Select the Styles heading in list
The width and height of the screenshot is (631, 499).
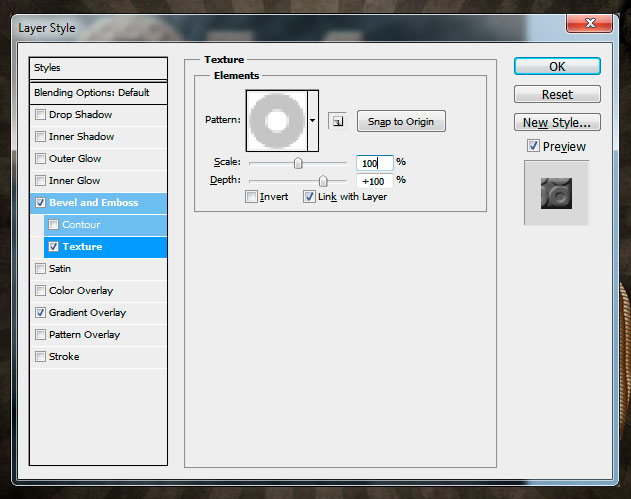pos(98,68)
